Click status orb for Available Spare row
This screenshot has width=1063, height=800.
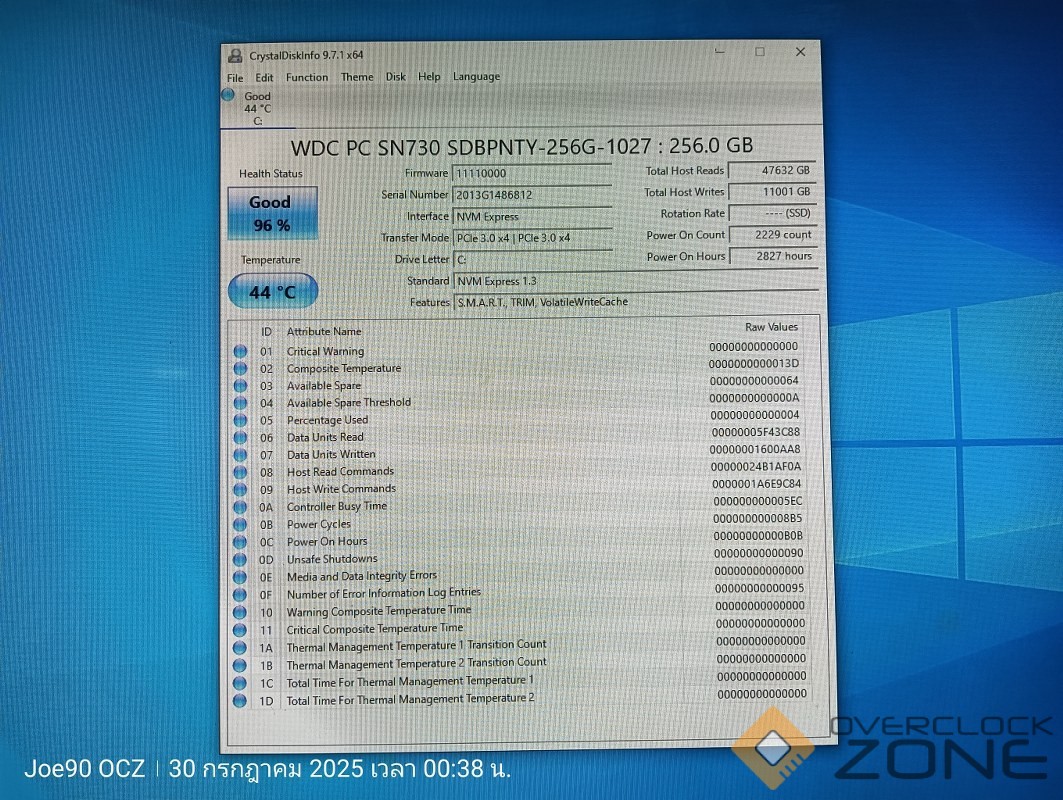(240, 386)
